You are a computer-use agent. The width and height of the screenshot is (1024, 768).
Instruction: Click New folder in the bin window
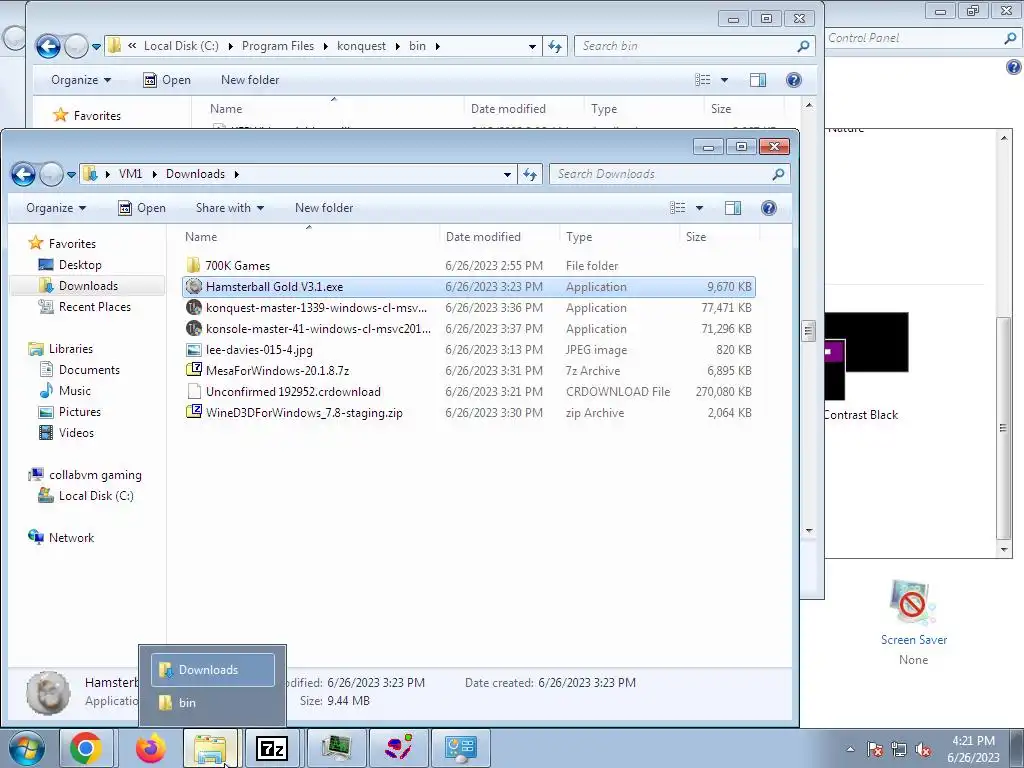tap(250, 80)
